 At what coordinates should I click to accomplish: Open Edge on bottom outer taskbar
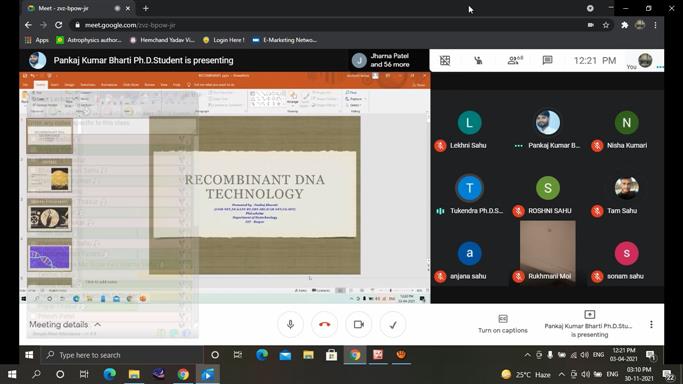coord(109,374)
